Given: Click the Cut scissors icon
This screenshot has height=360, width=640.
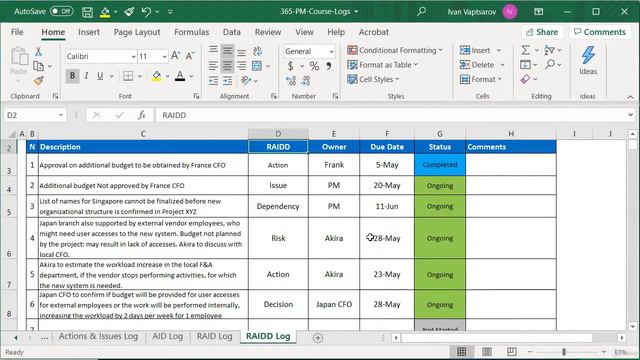Looking at the screenshot, I should [38, 51].
